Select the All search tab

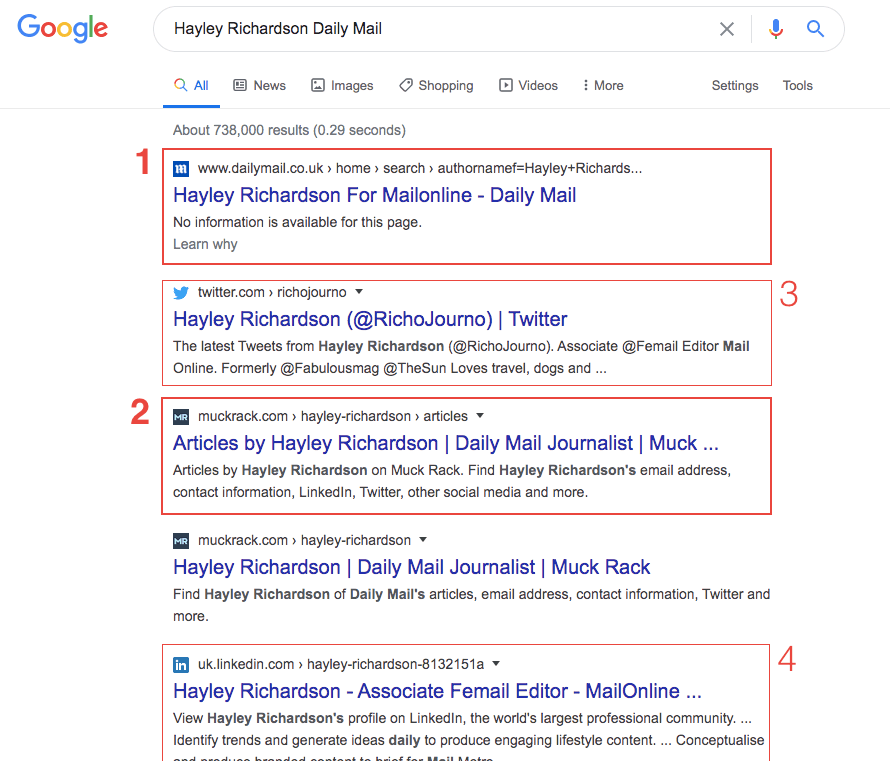pos(191,86)
